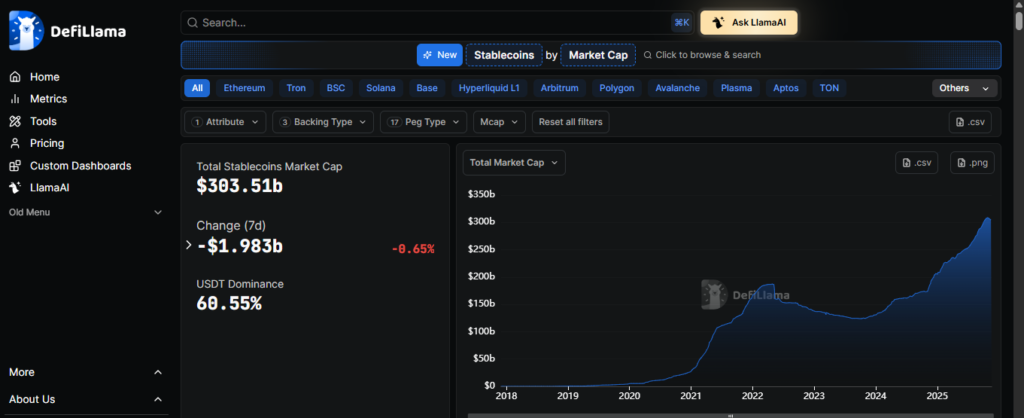The width and height of the screenshot is (1024, 418).
Task: Open the Mcap filter dropdown
Action: pyautogui.click(x=500, y=122)
